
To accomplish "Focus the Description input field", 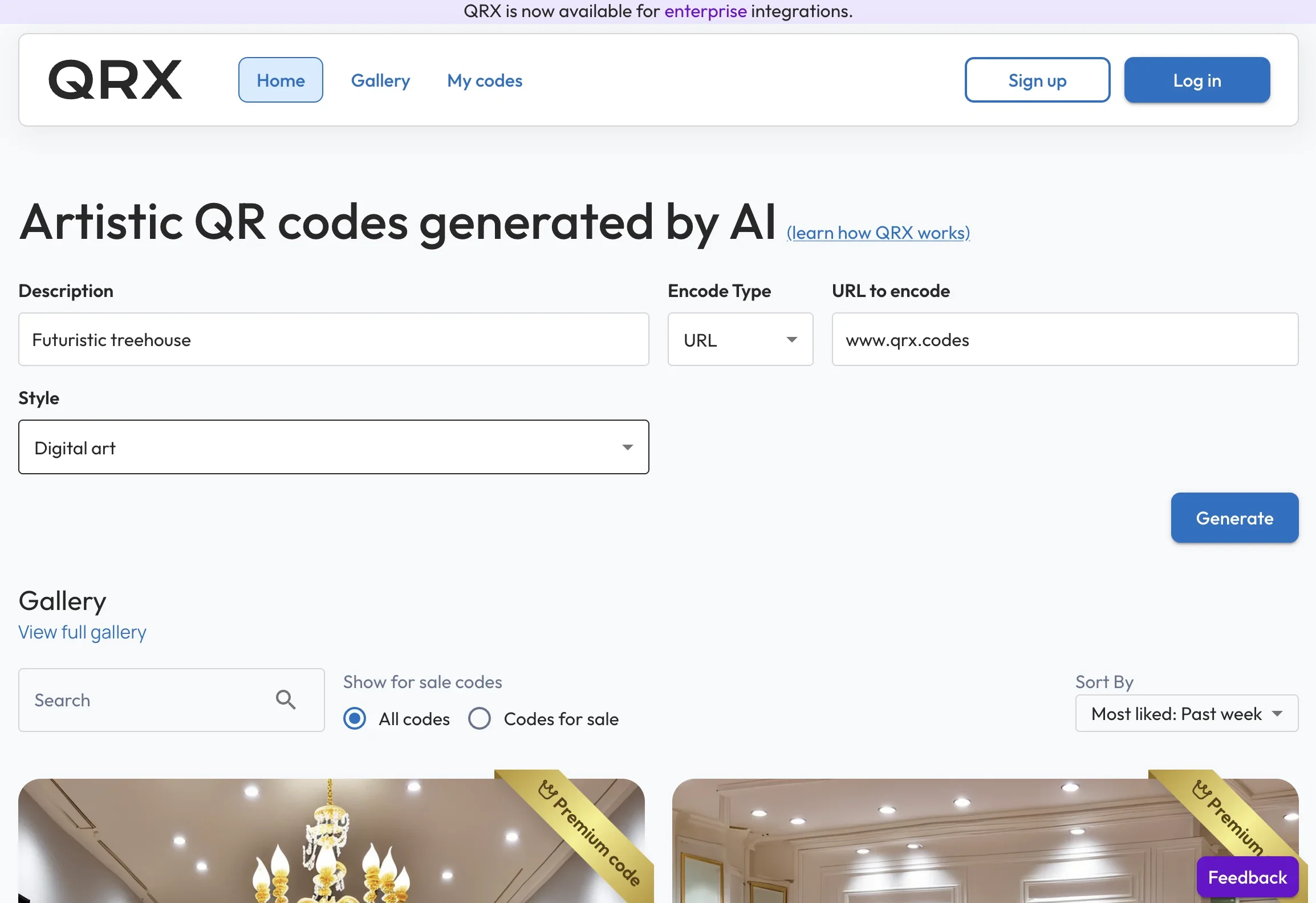I will 334,340.
